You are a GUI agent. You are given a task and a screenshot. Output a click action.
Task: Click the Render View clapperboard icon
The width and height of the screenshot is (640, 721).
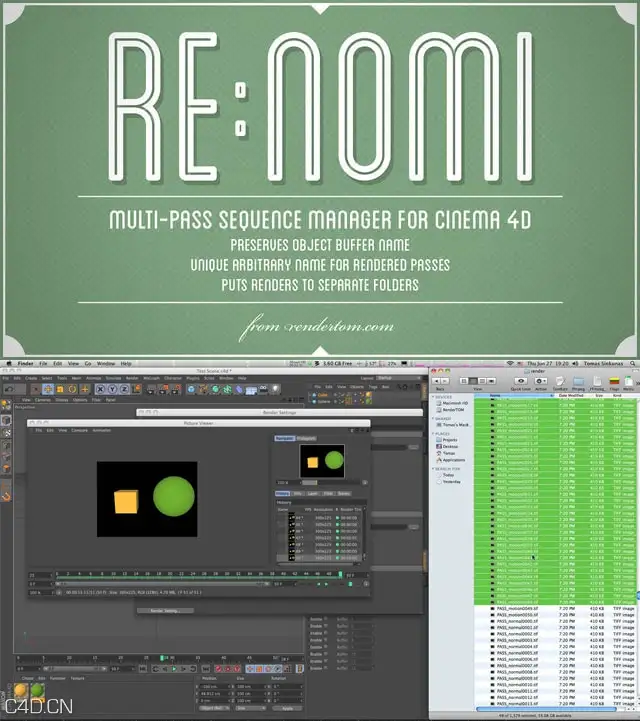[151, 389]
